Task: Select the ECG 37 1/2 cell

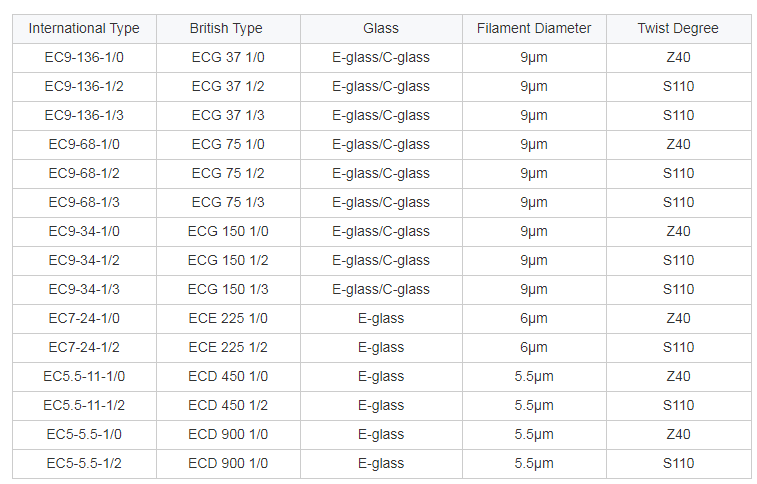Action: pyautogui.click(x=228, y=86)
